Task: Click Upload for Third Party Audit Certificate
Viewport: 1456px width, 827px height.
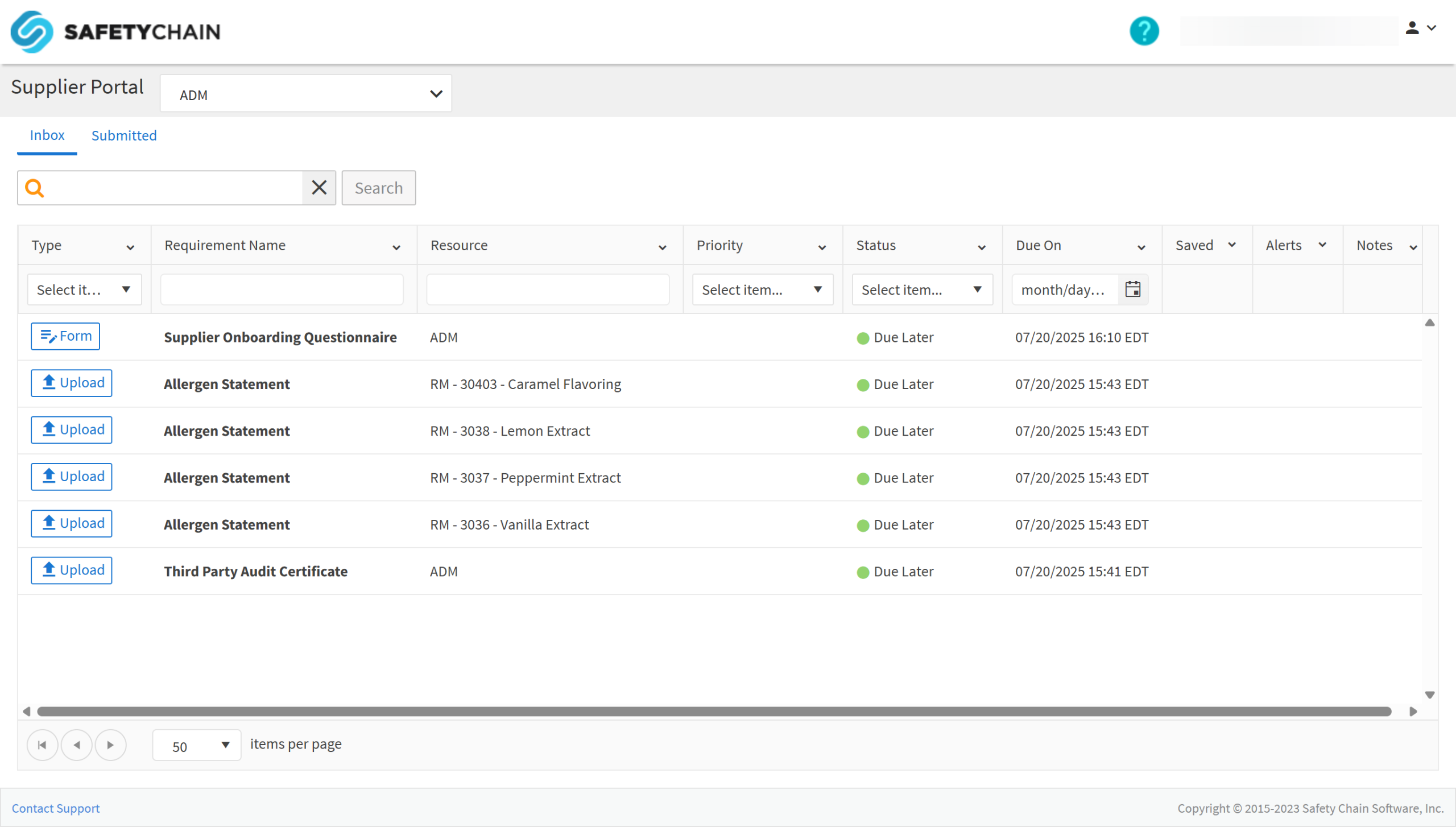Action: pyautogui.click(x=72, y=570)
